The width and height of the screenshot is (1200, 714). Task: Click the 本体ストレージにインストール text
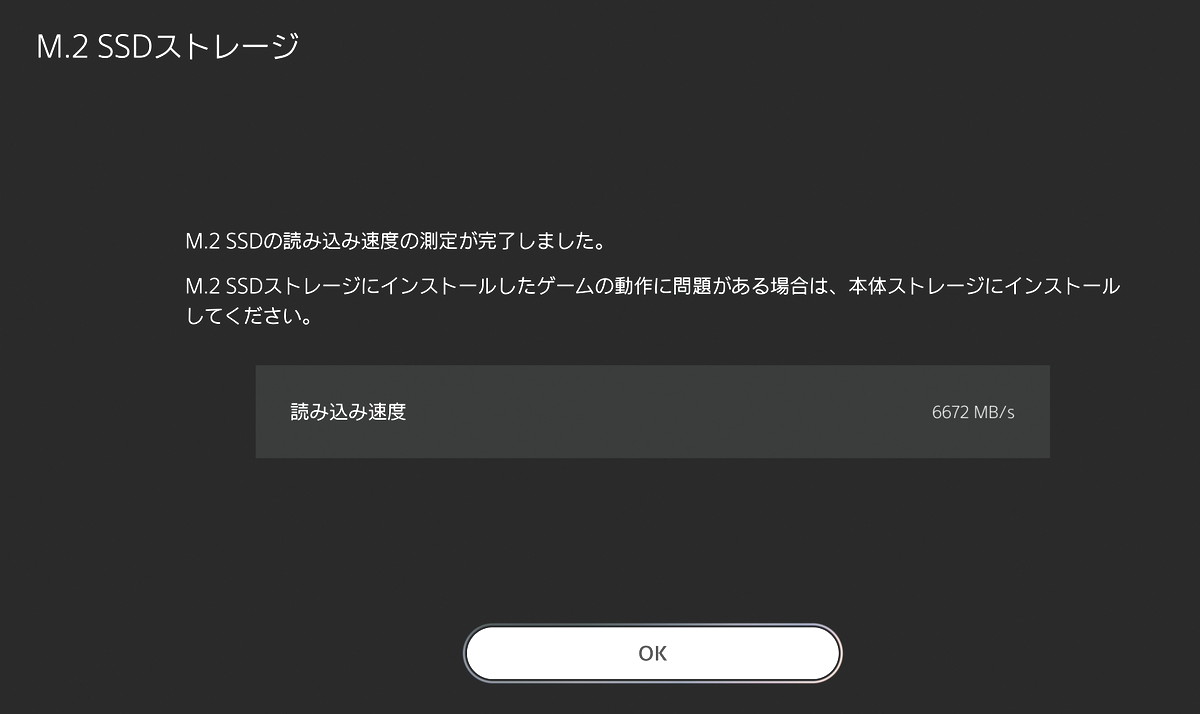point(984,287)
